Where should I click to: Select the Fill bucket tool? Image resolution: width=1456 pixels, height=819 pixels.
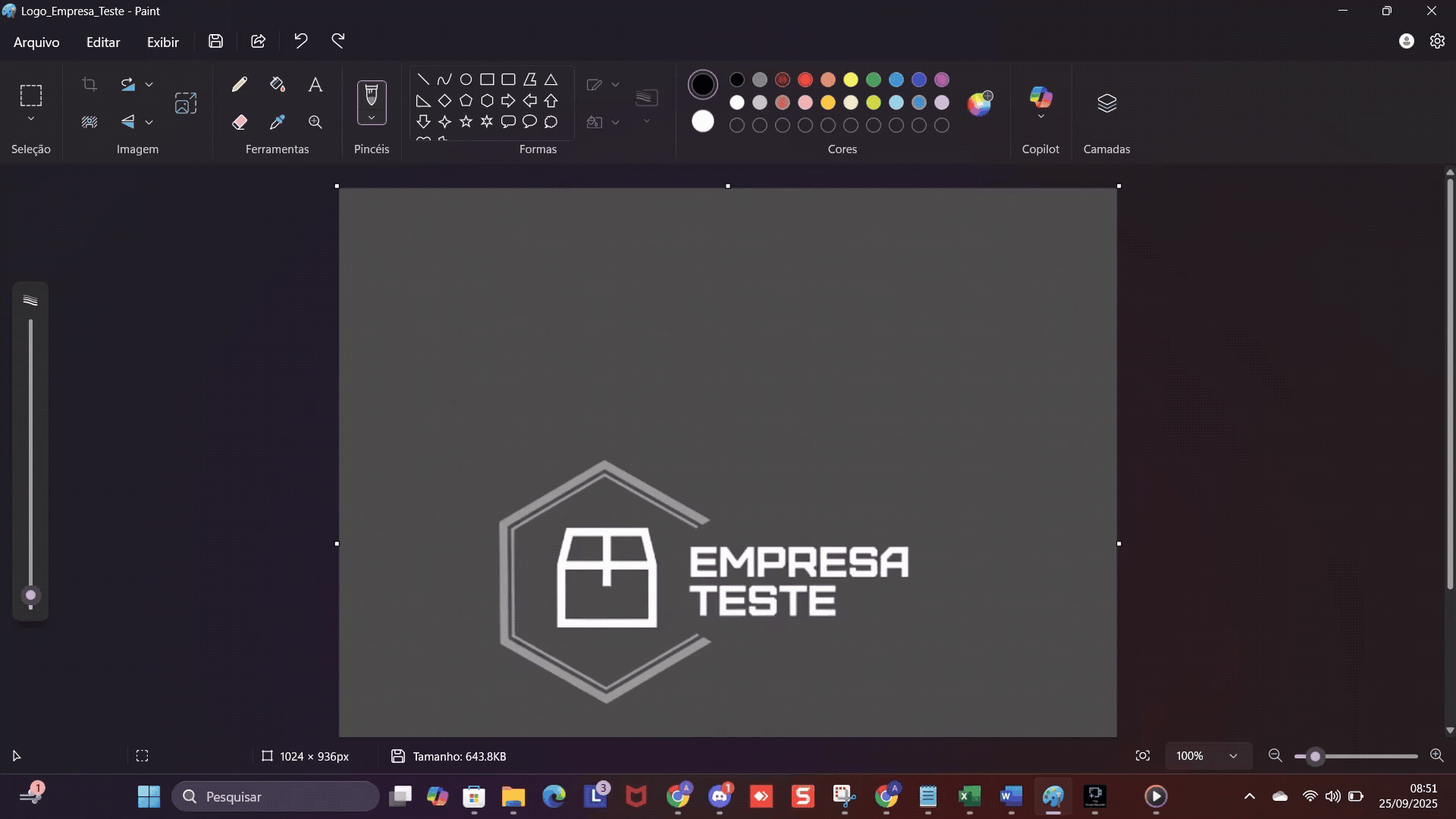pos(278,84)
